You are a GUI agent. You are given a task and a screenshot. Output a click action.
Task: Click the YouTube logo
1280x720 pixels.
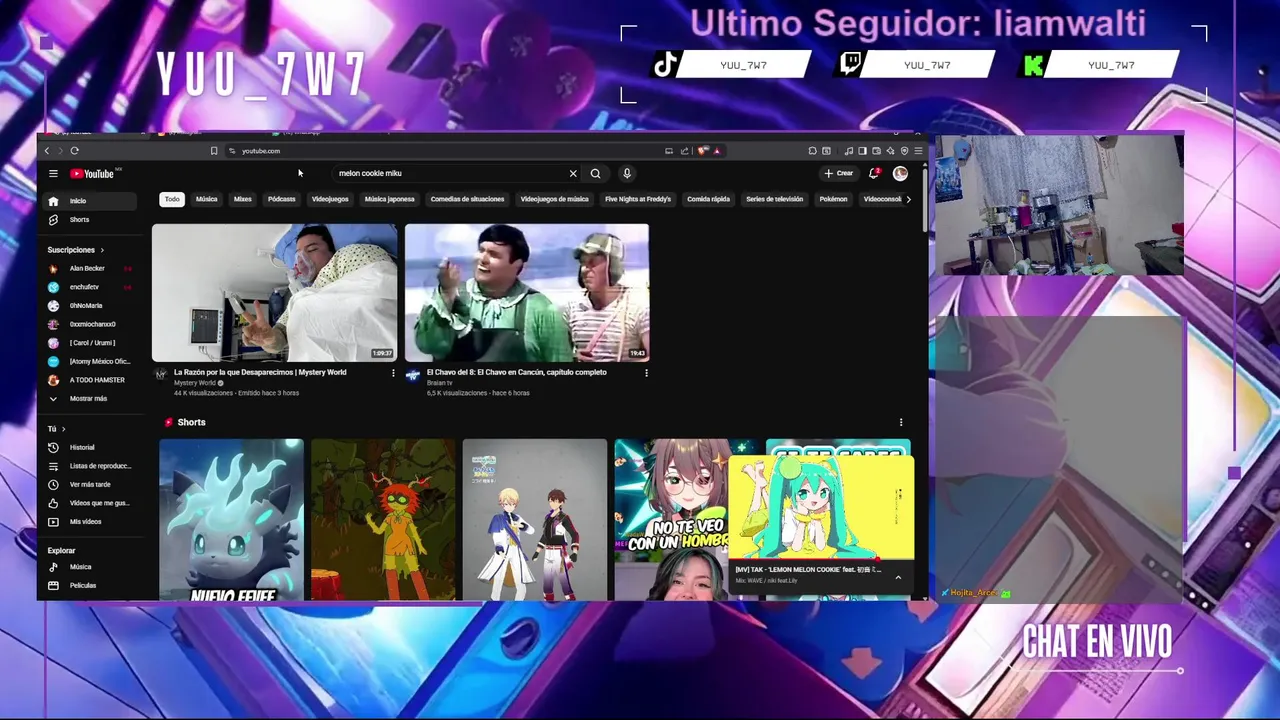(x=92, y=174)
